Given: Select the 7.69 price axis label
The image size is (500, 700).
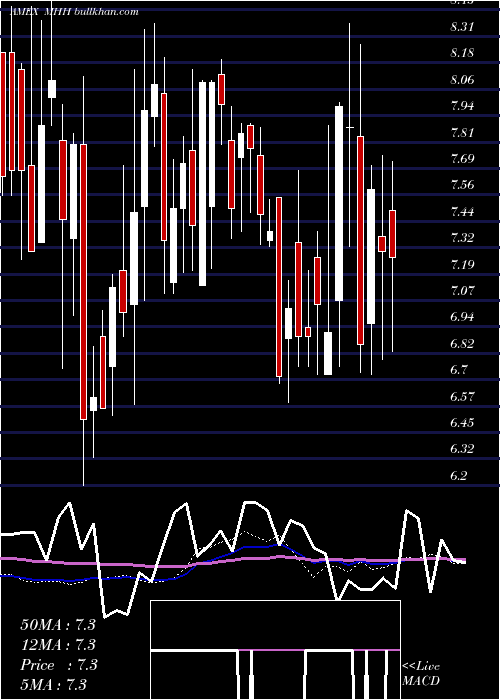Looking at the screenshot, I should click(462, 159).
